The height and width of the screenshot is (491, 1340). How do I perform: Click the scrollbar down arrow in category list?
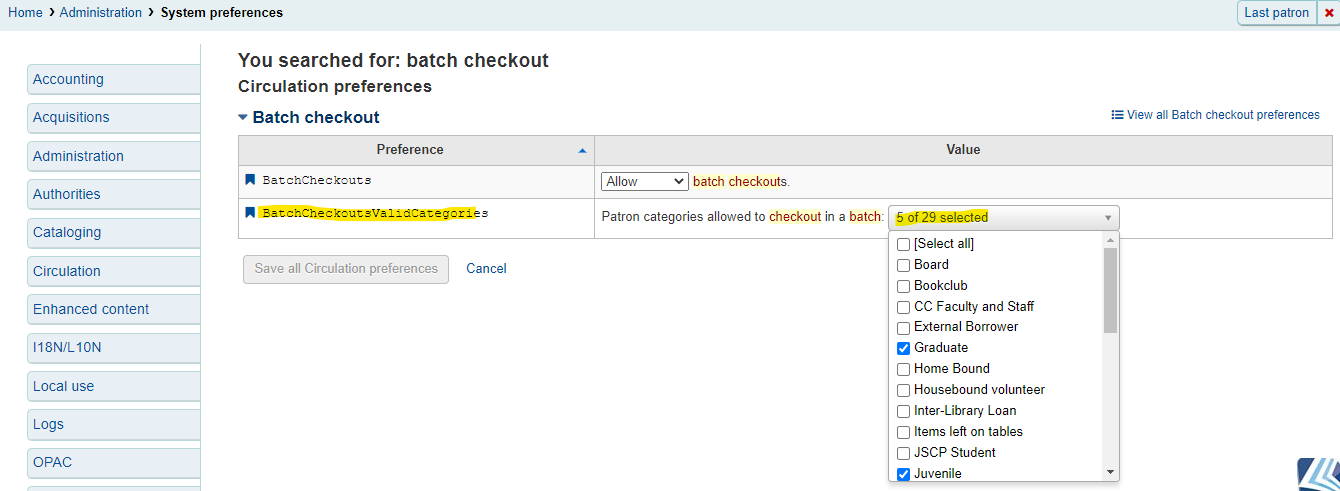(1110, 472)
